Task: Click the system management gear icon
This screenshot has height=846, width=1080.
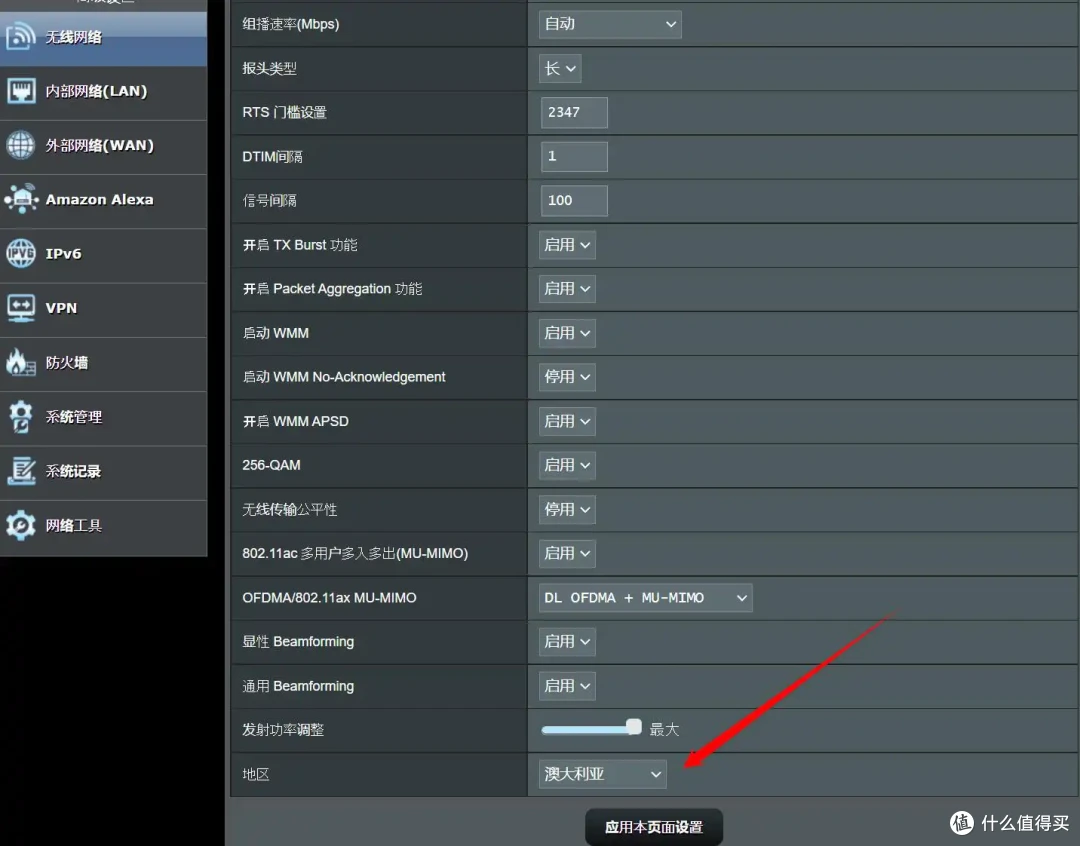Action: coord(21,416)
